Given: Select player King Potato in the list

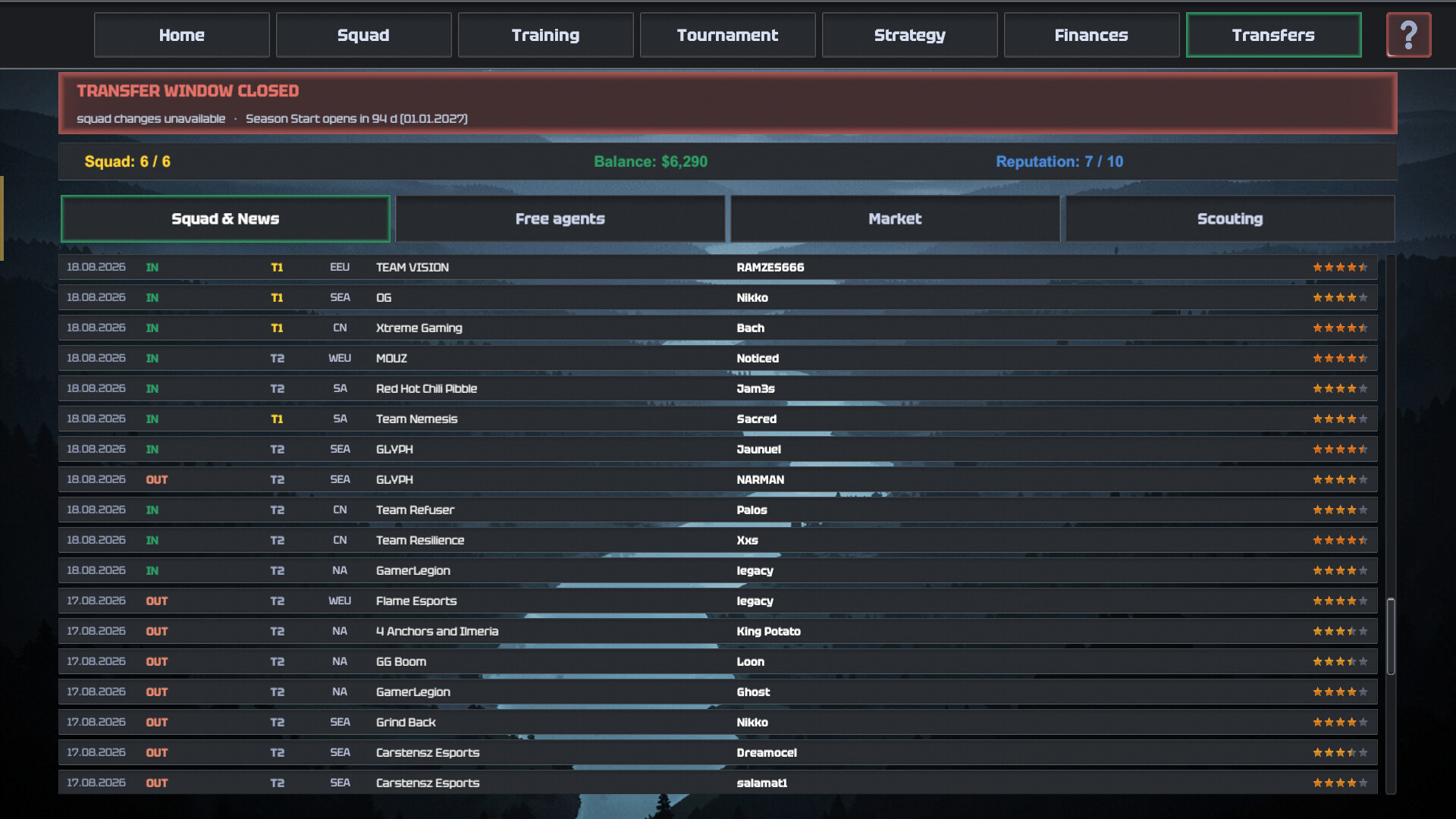Looking at the screenshot, I should [769, 631].
